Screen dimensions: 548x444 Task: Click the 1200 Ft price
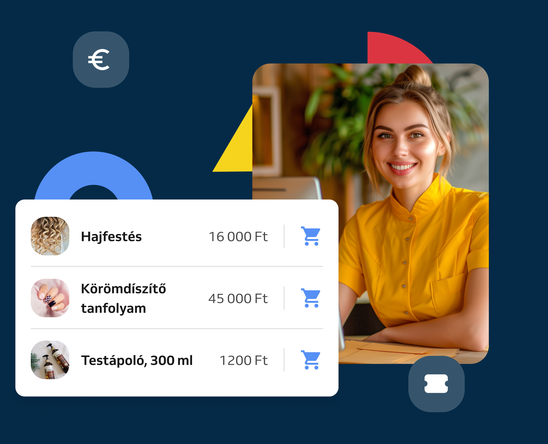point(244,360)
